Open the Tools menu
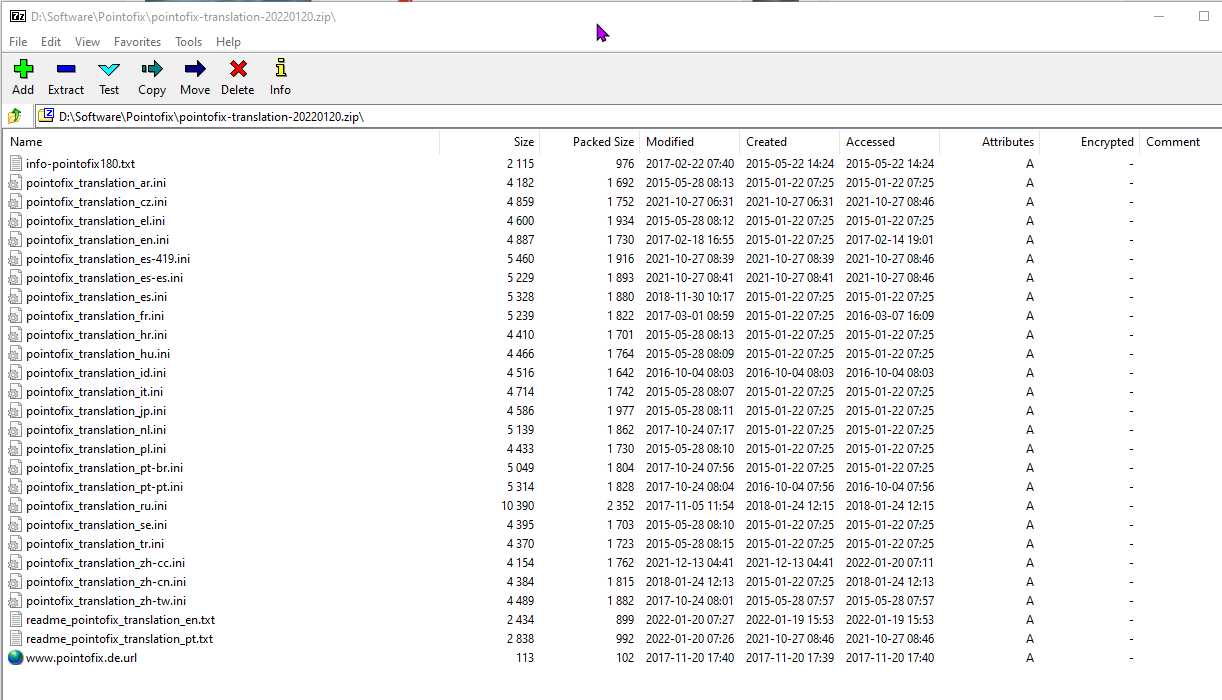This screenshot has width=1222, height=700. (x=188, y=42)
